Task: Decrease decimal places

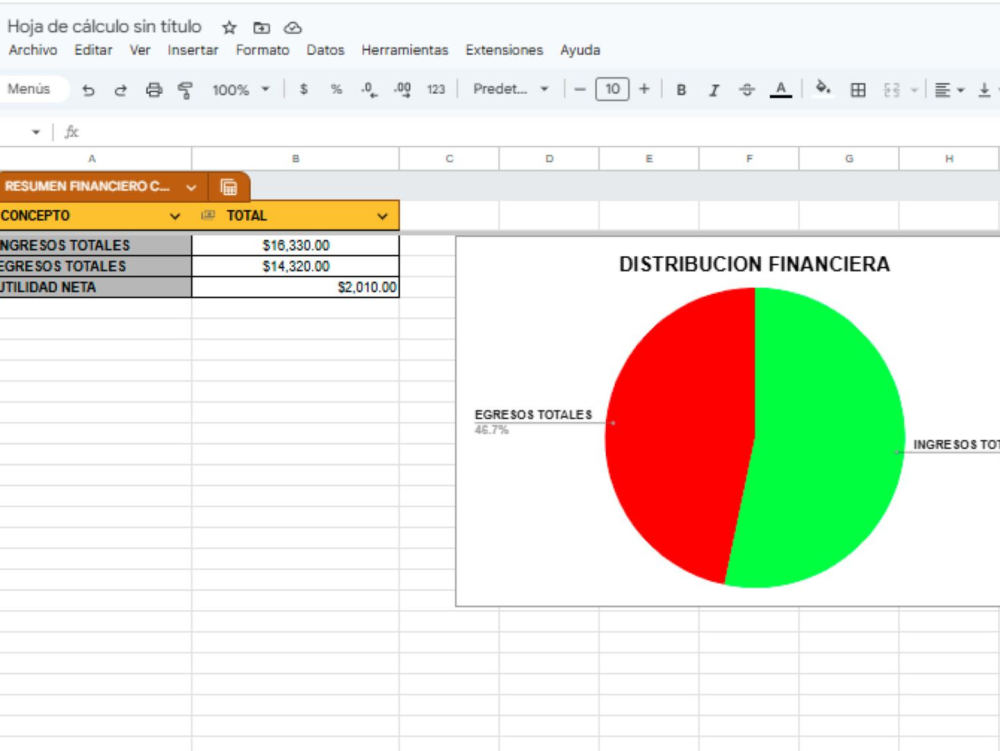Action: point(369,90)
